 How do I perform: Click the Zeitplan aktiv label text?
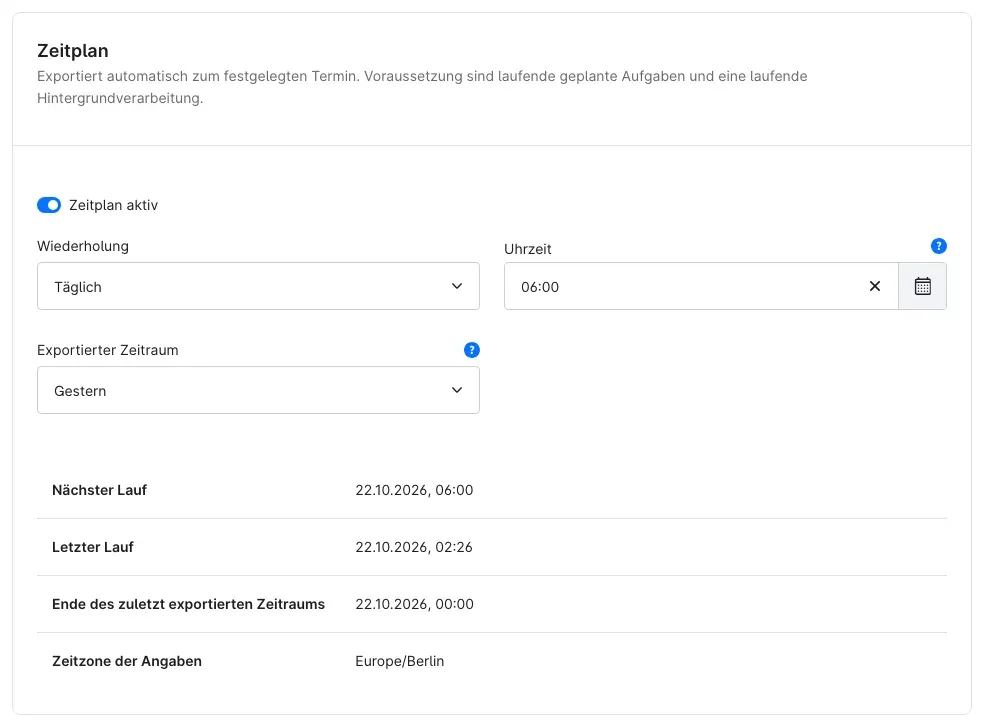pyautogui.click(x=114, y=205)
